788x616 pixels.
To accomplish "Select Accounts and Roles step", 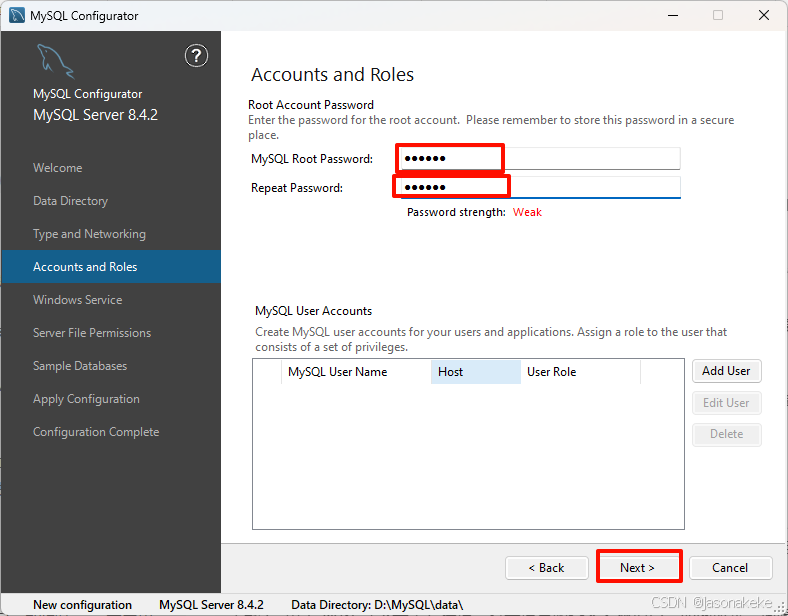I will (85, 267).
